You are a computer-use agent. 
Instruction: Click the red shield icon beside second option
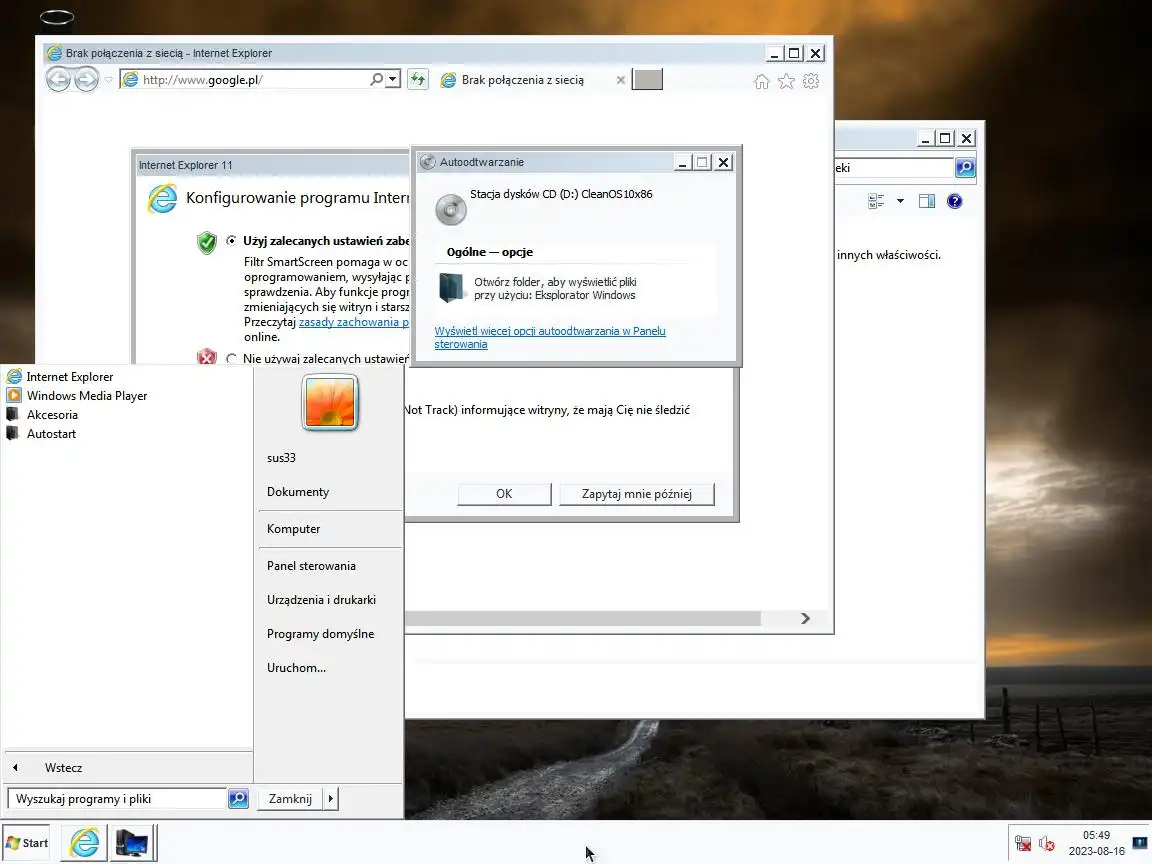(x=206, y=356)
